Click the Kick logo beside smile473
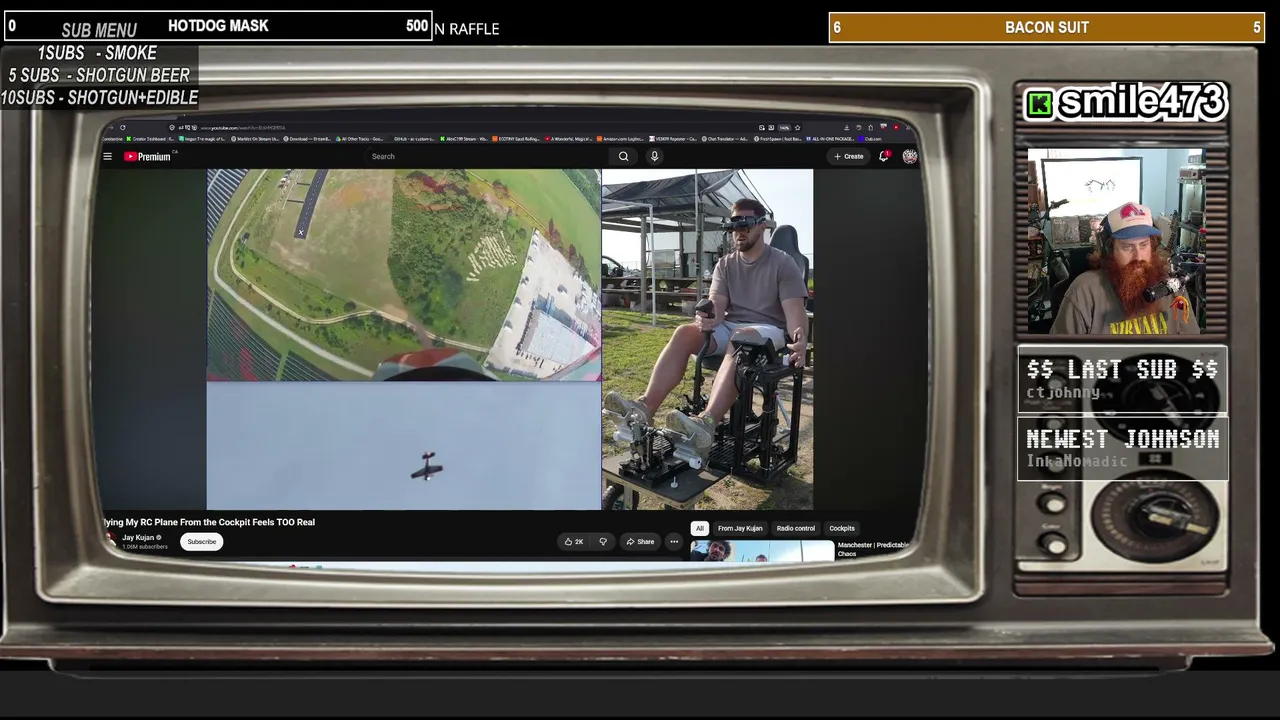Image resolution: width=1280 pixels, height=720 pixels. click(1040, 104)
